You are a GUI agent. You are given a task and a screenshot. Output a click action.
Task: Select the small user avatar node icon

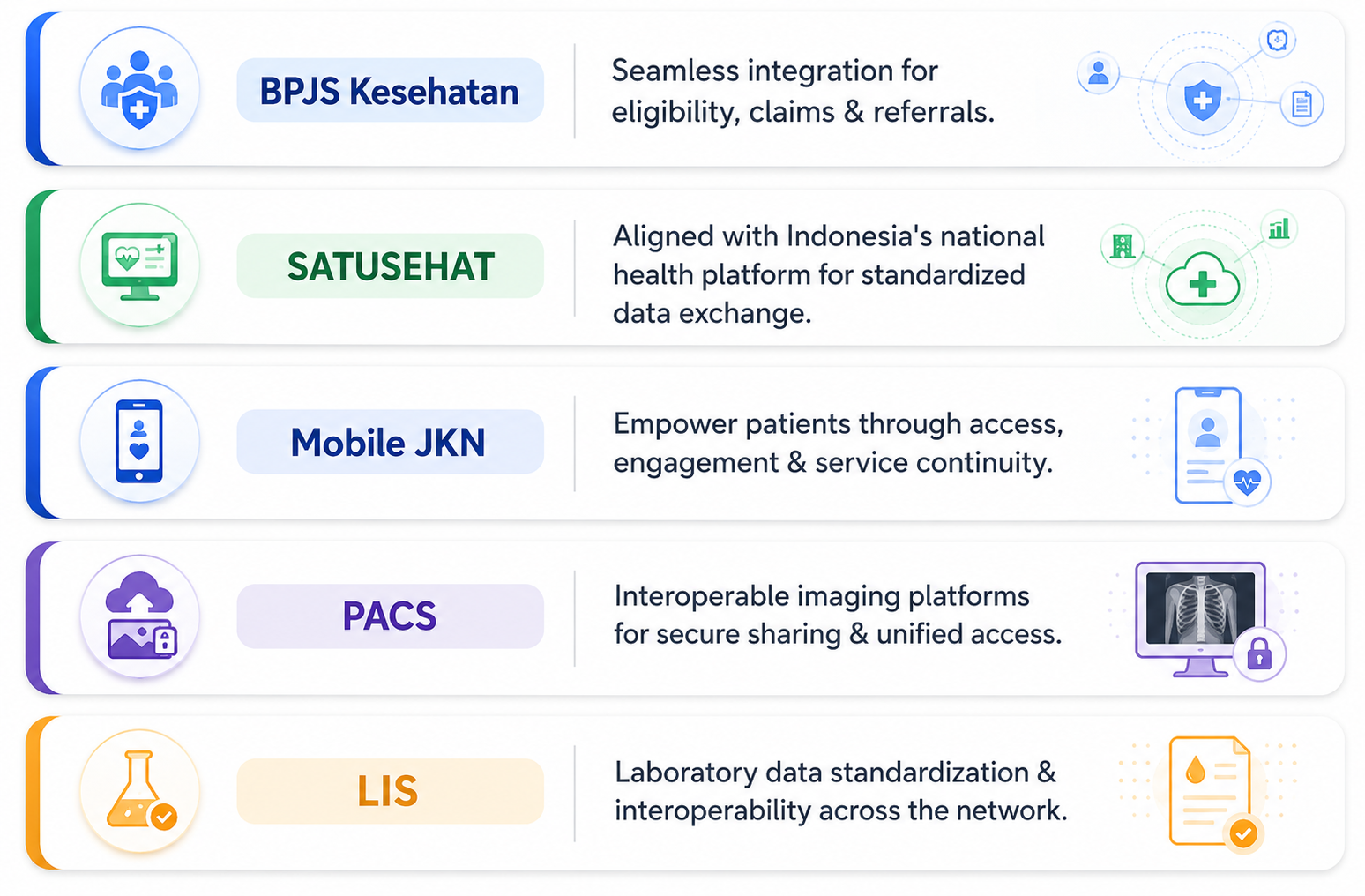[x=1098, y=74]
